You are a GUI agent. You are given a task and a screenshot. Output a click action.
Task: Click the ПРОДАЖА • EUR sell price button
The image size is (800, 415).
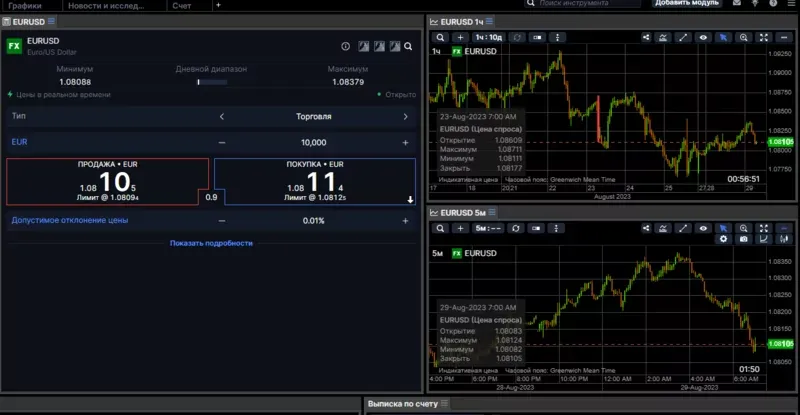pos(107,182)
